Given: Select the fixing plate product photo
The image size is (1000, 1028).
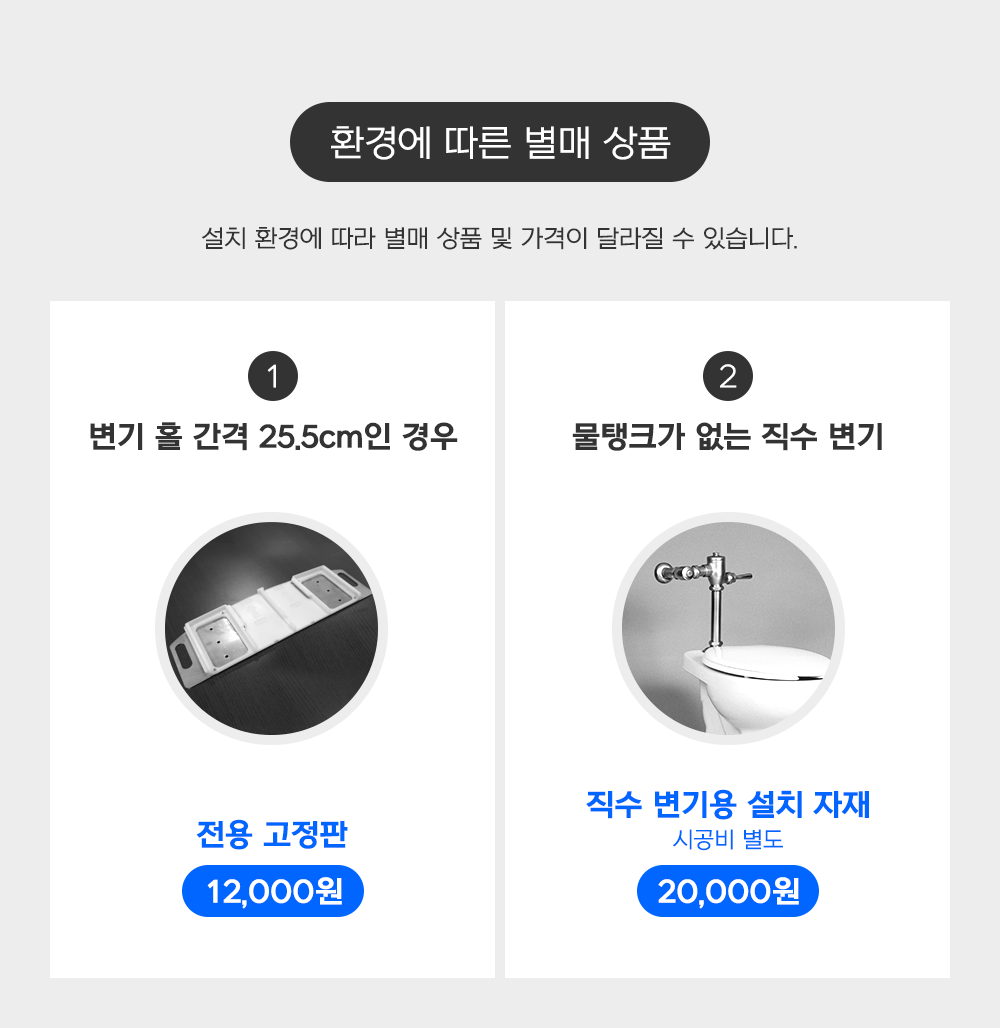Looking at the screenshot, I should 271,628.
